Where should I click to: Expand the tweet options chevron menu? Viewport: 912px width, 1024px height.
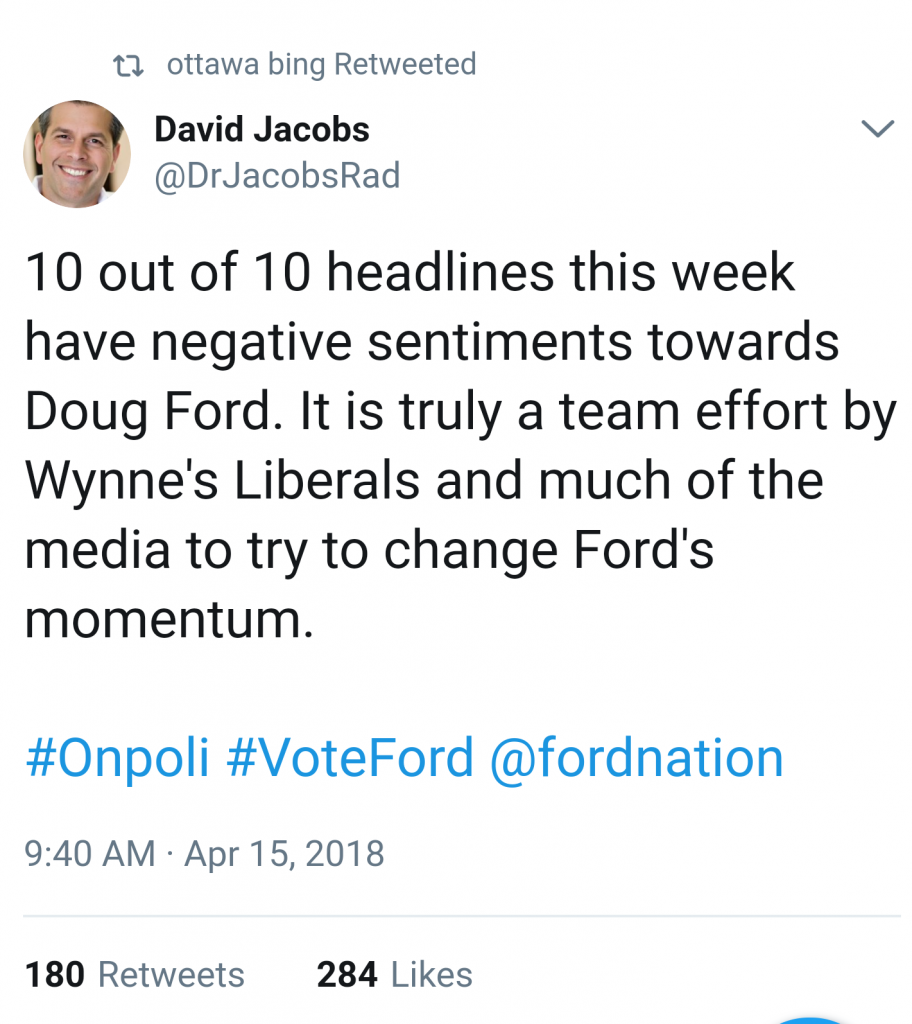point(877,129)
